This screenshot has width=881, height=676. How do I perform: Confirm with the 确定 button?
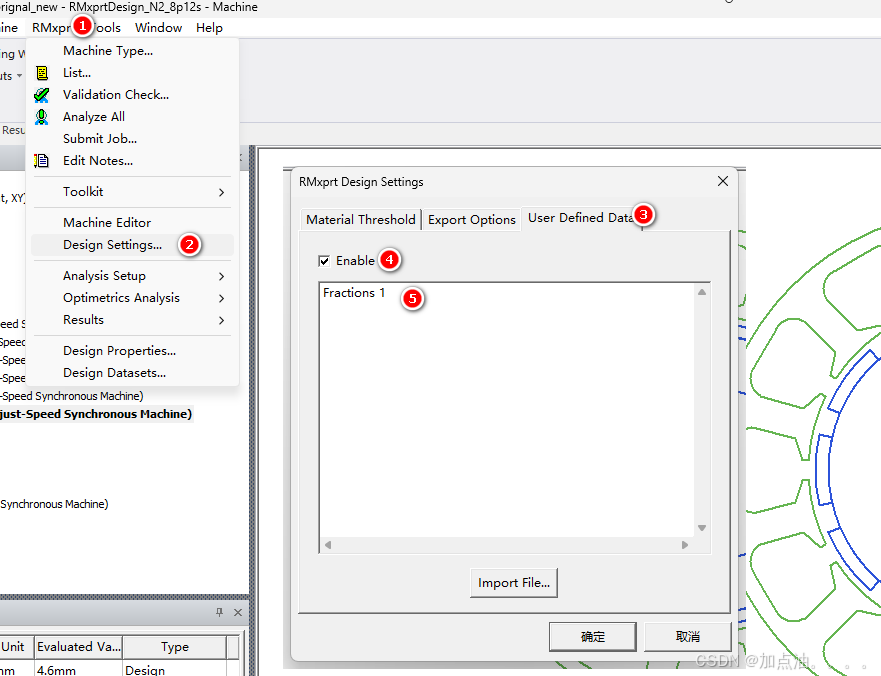[593, 637]
